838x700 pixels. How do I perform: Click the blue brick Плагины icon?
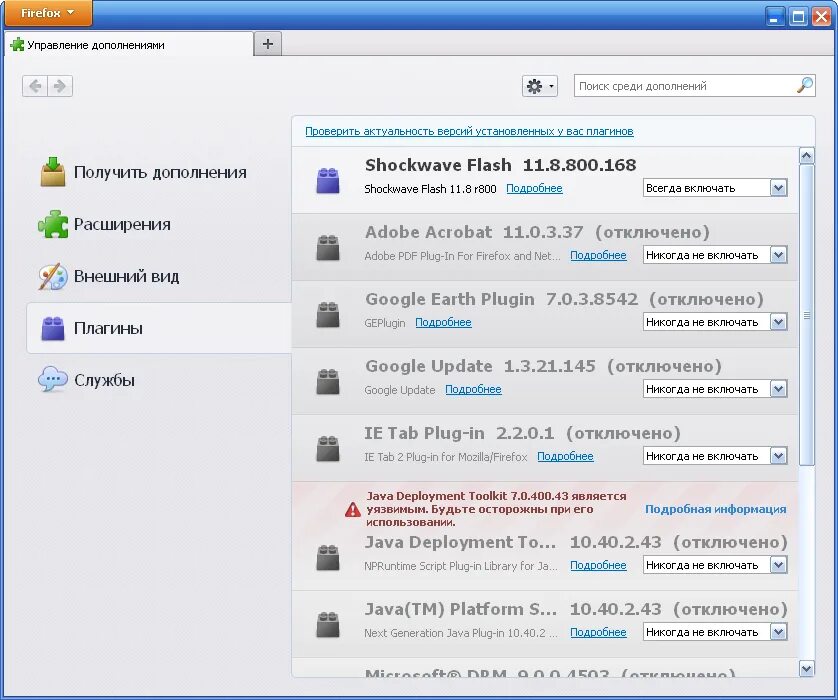(53, 328)
